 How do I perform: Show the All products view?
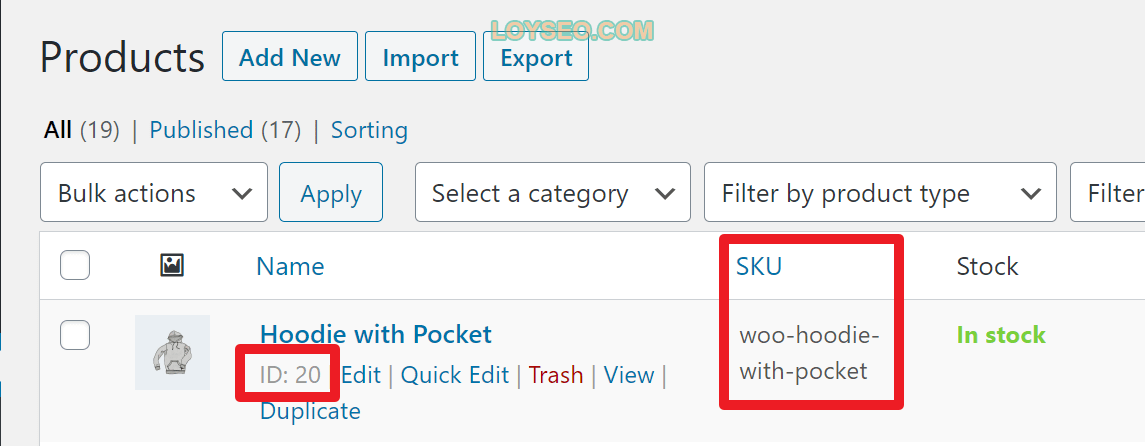tap(58, 130)
